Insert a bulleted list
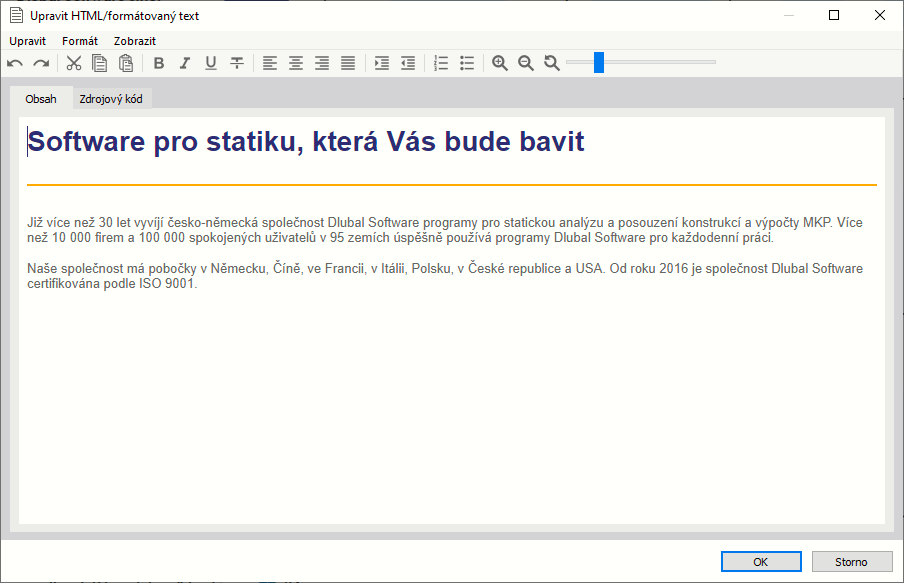 (x=466, y=62)
